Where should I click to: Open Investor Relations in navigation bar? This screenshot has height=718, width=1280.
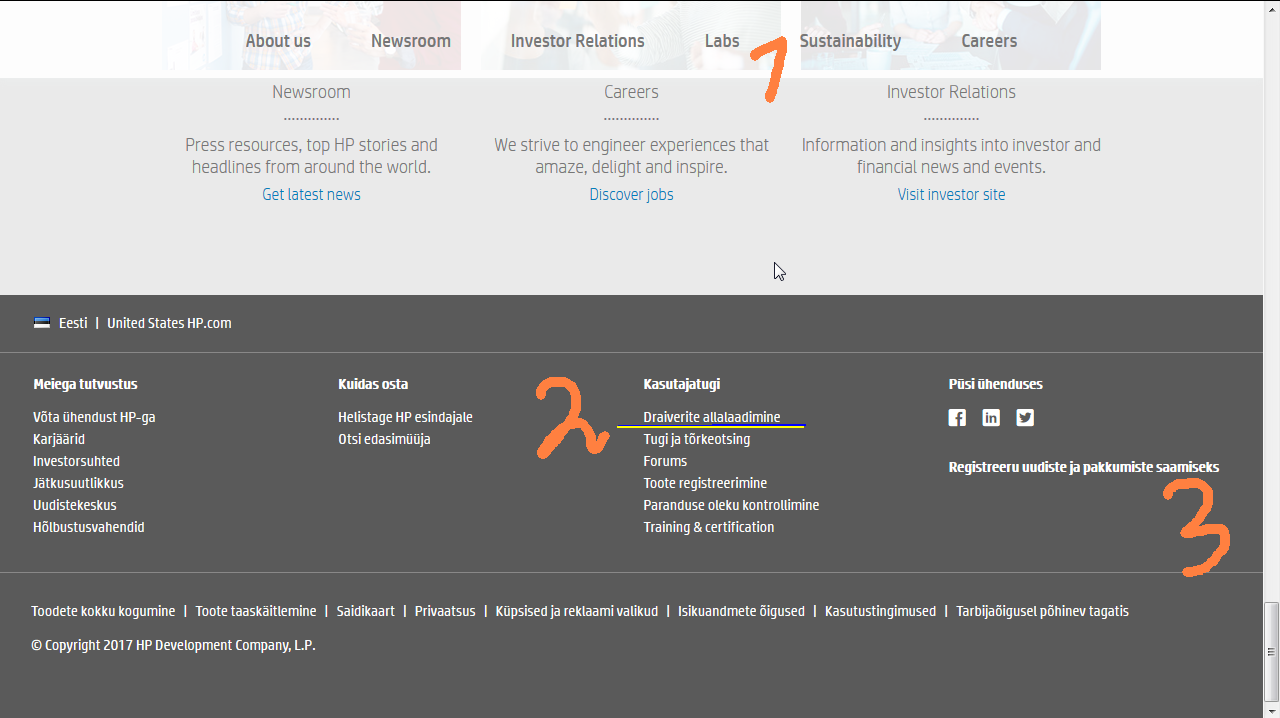click(x=578, y=41)
